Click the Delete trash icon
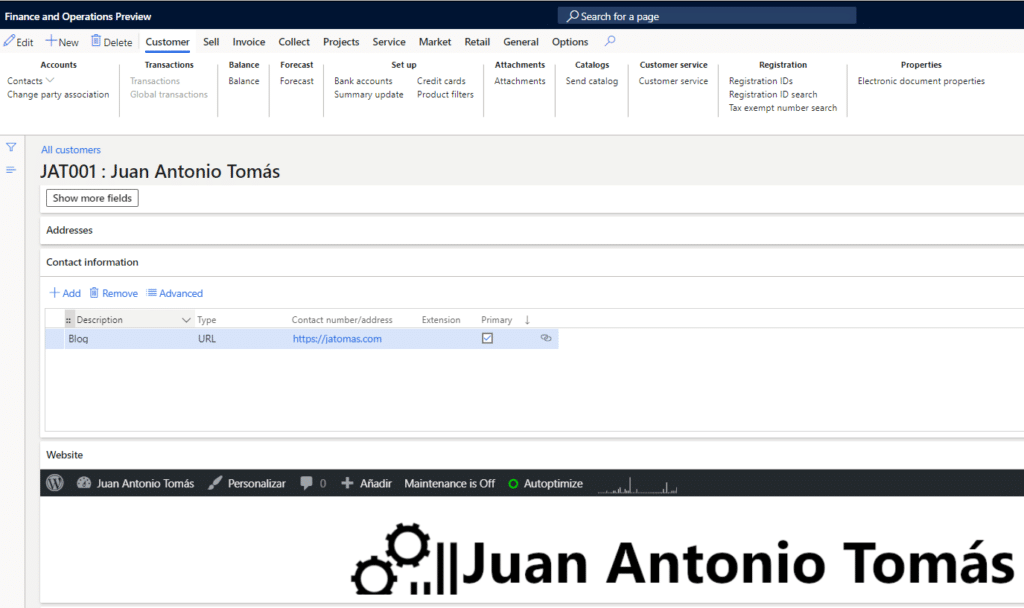 (96, 41)
